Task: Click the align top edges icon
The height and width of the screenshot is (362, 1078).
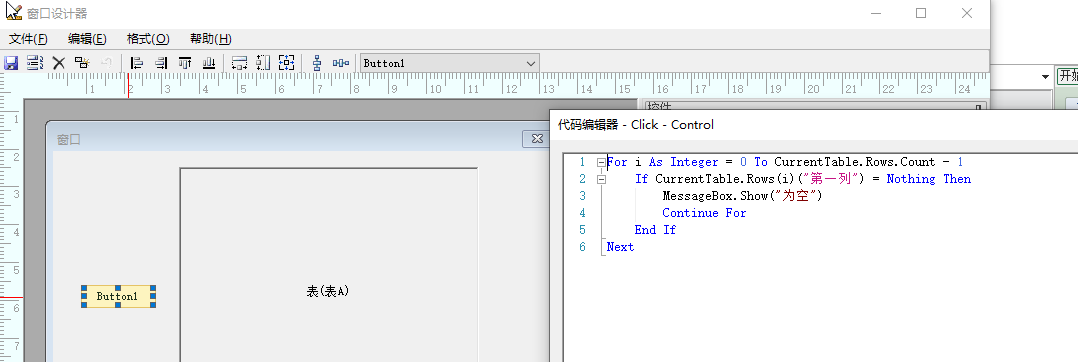Action: click(185, 63)
